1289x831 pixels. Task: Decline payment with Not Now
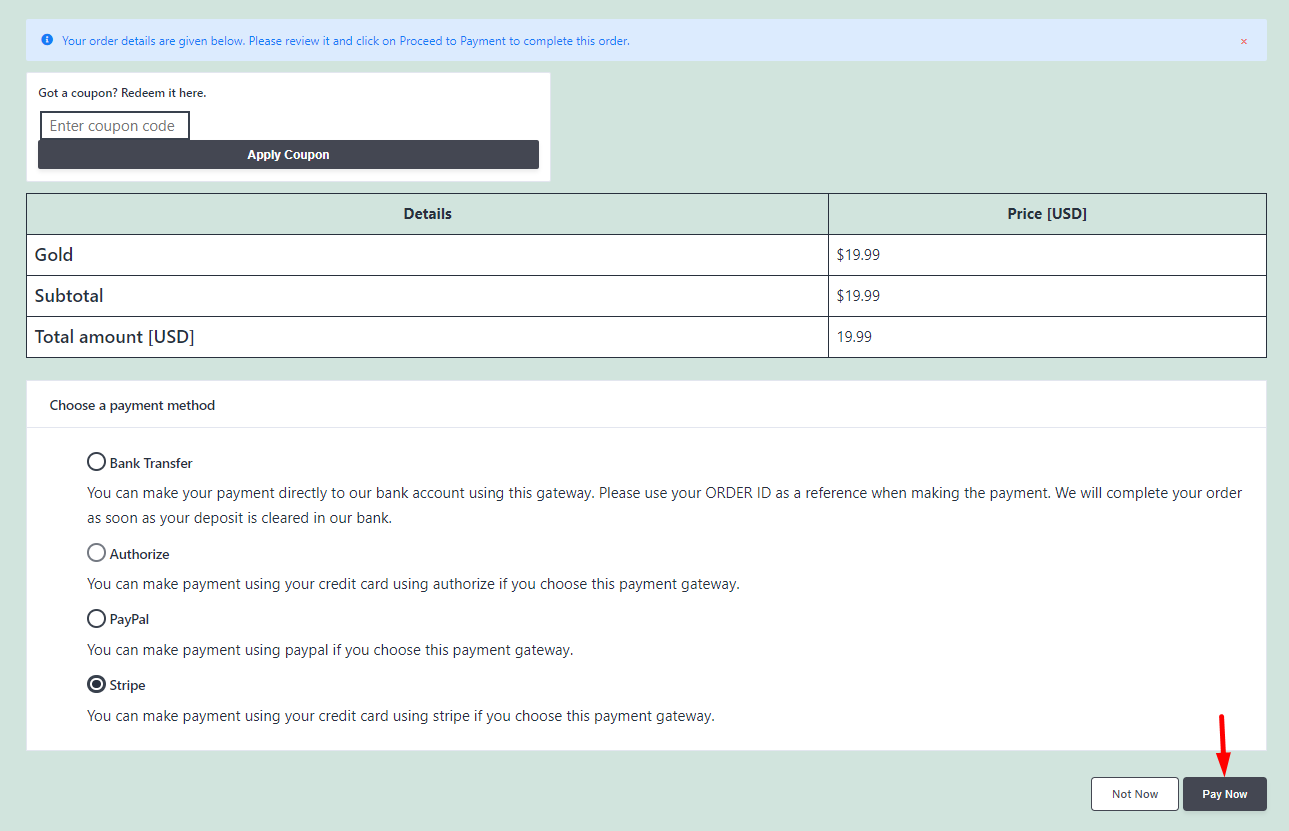click(x=1135, y=794)
